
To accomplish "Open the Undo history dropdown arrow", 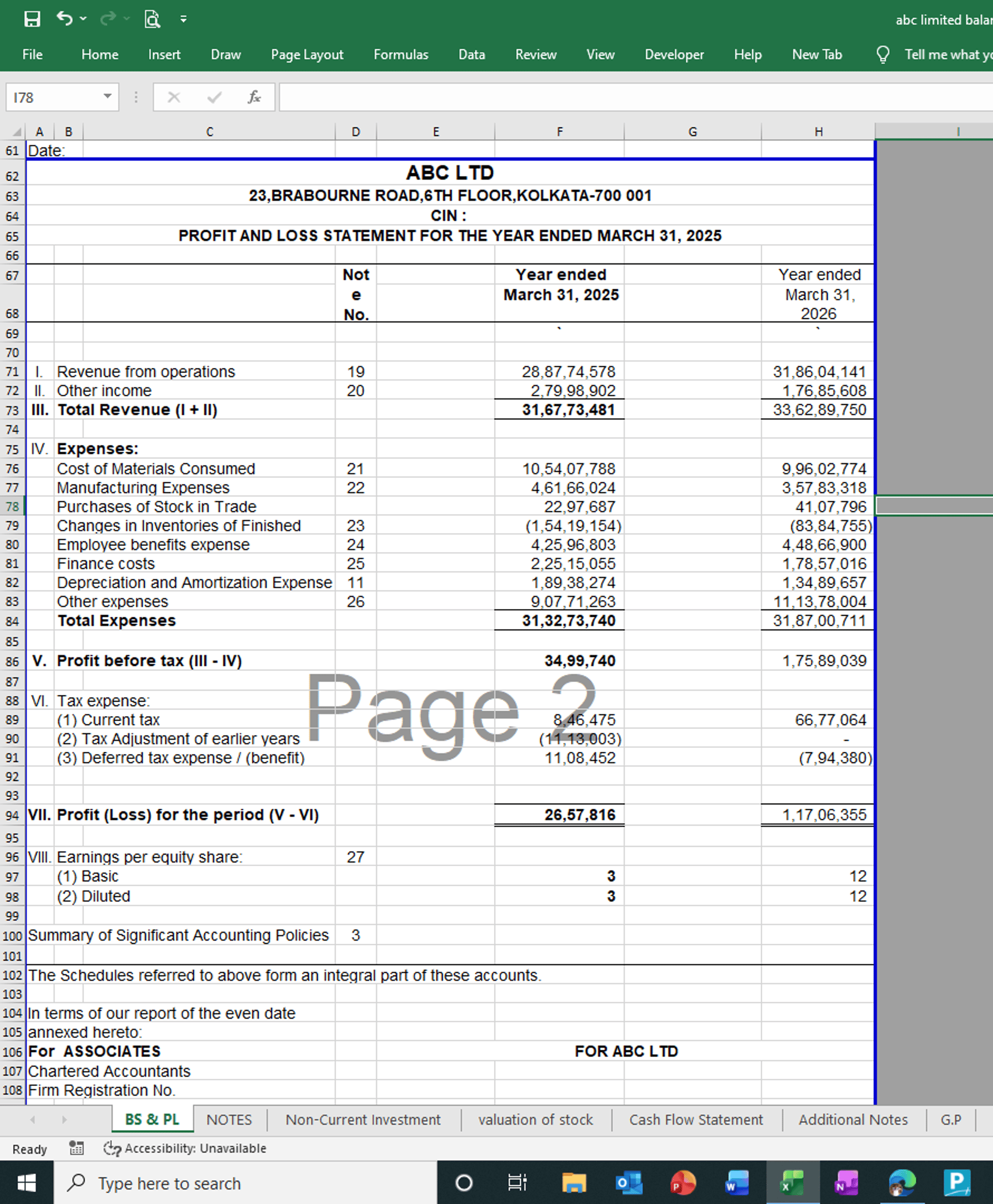I will click(x=83, y=19).
